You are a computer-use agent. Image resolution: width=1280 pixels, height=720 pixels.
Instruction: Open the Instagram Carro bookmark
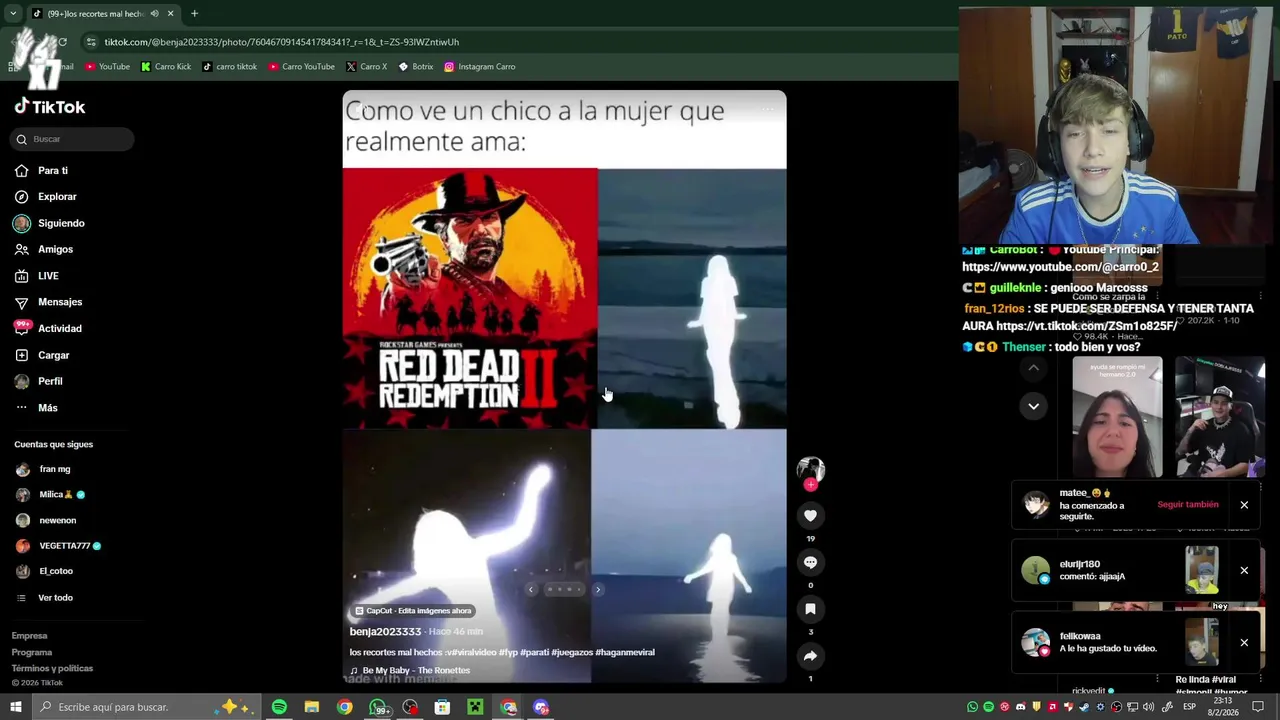[480, 67]
